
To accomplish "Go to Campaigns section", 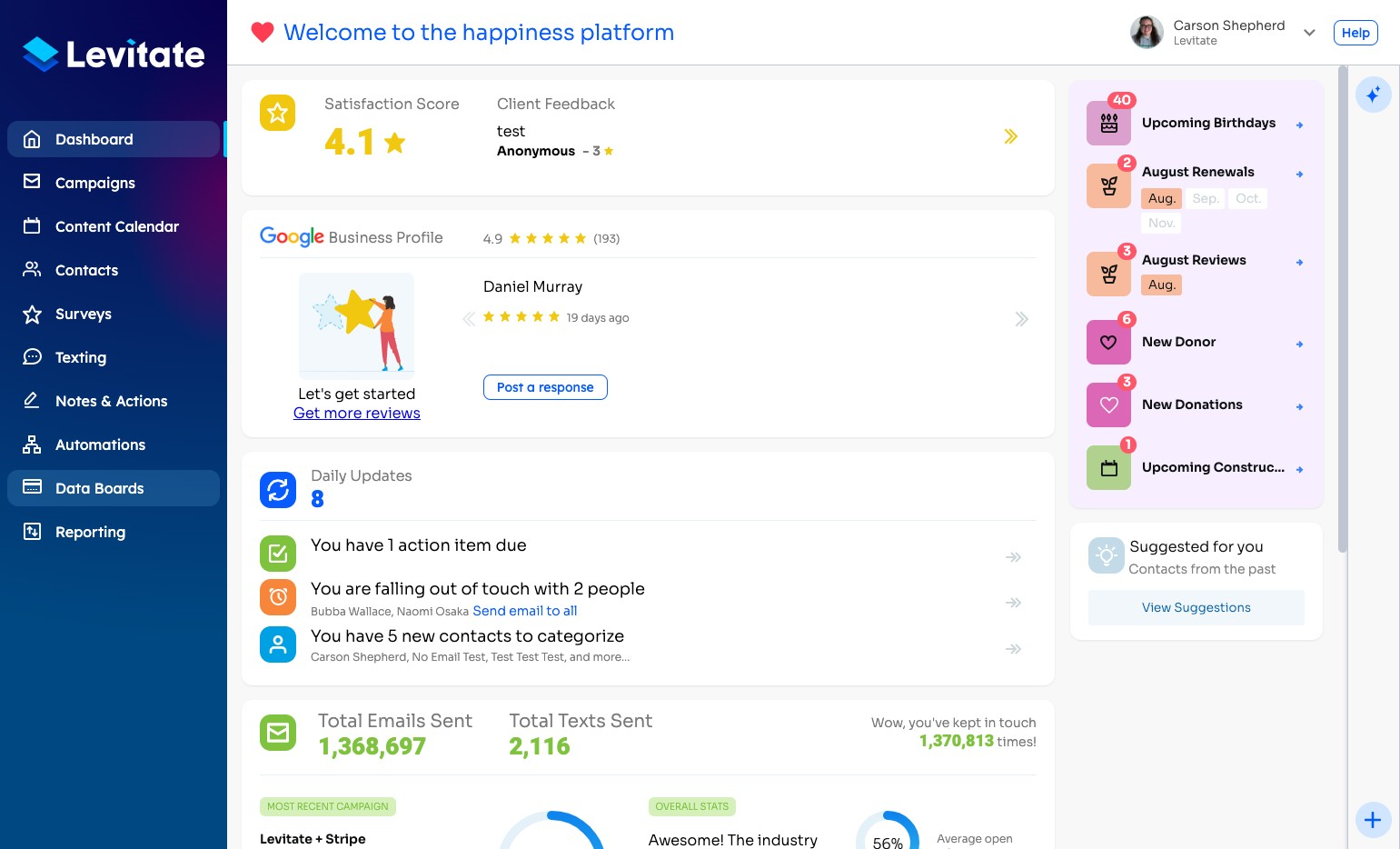I will 114,183.
